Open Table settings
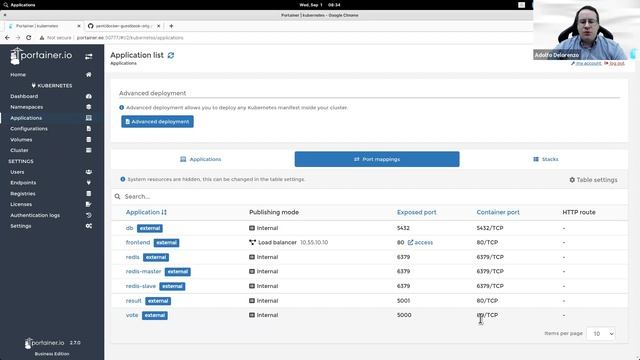This screenshot has width=640, height=360. click(593, 180)
